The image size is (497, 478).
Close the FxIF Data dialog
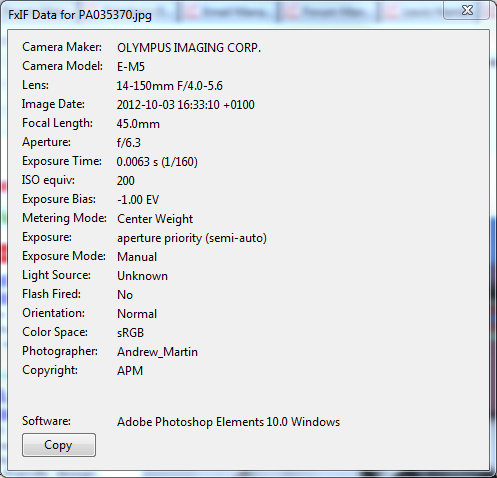(x=466, y=10)
